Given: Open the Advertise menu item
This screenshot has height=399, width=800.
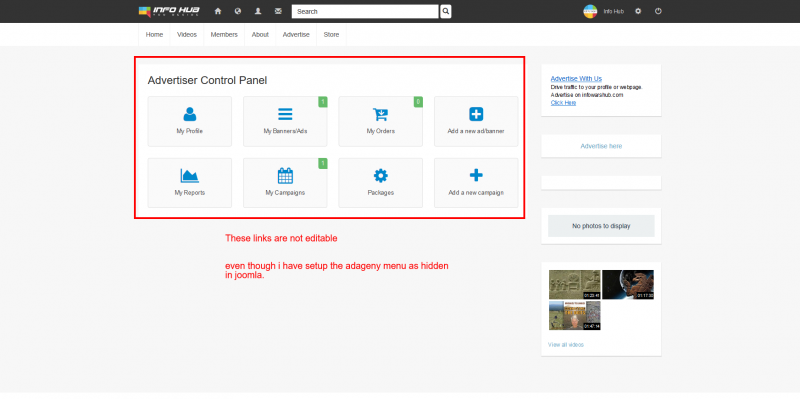Looking at the screenshot, I should click(296, 35).
